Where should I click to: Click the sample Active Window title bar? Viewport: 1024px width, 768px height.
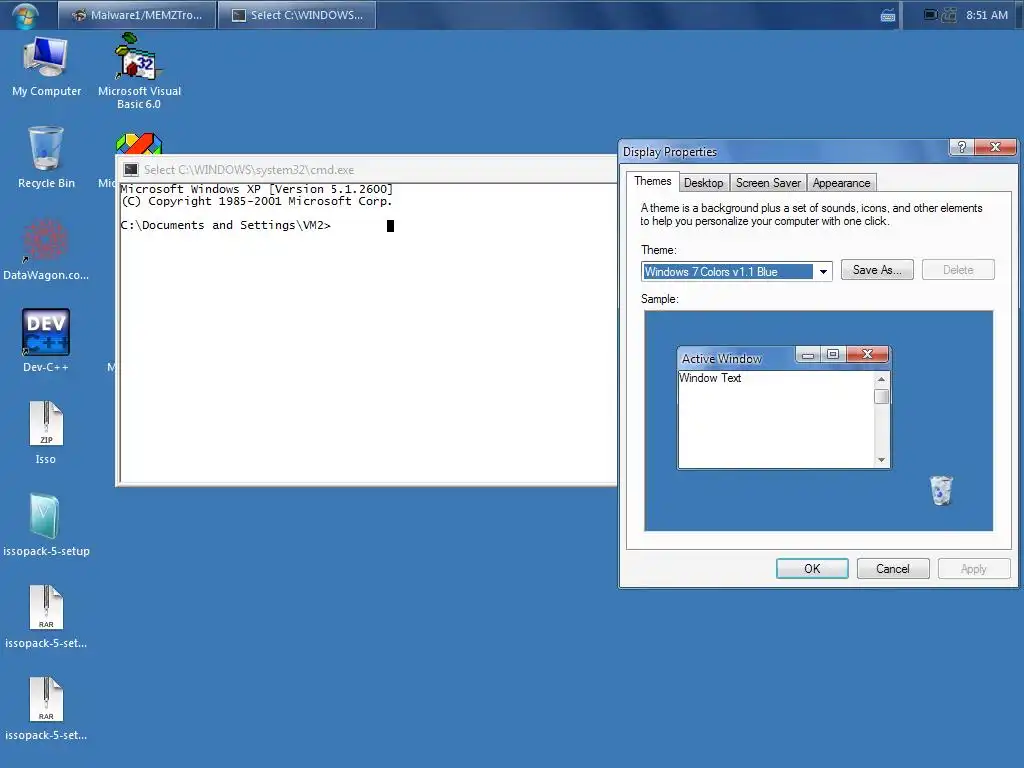click(x=736, y=359)
